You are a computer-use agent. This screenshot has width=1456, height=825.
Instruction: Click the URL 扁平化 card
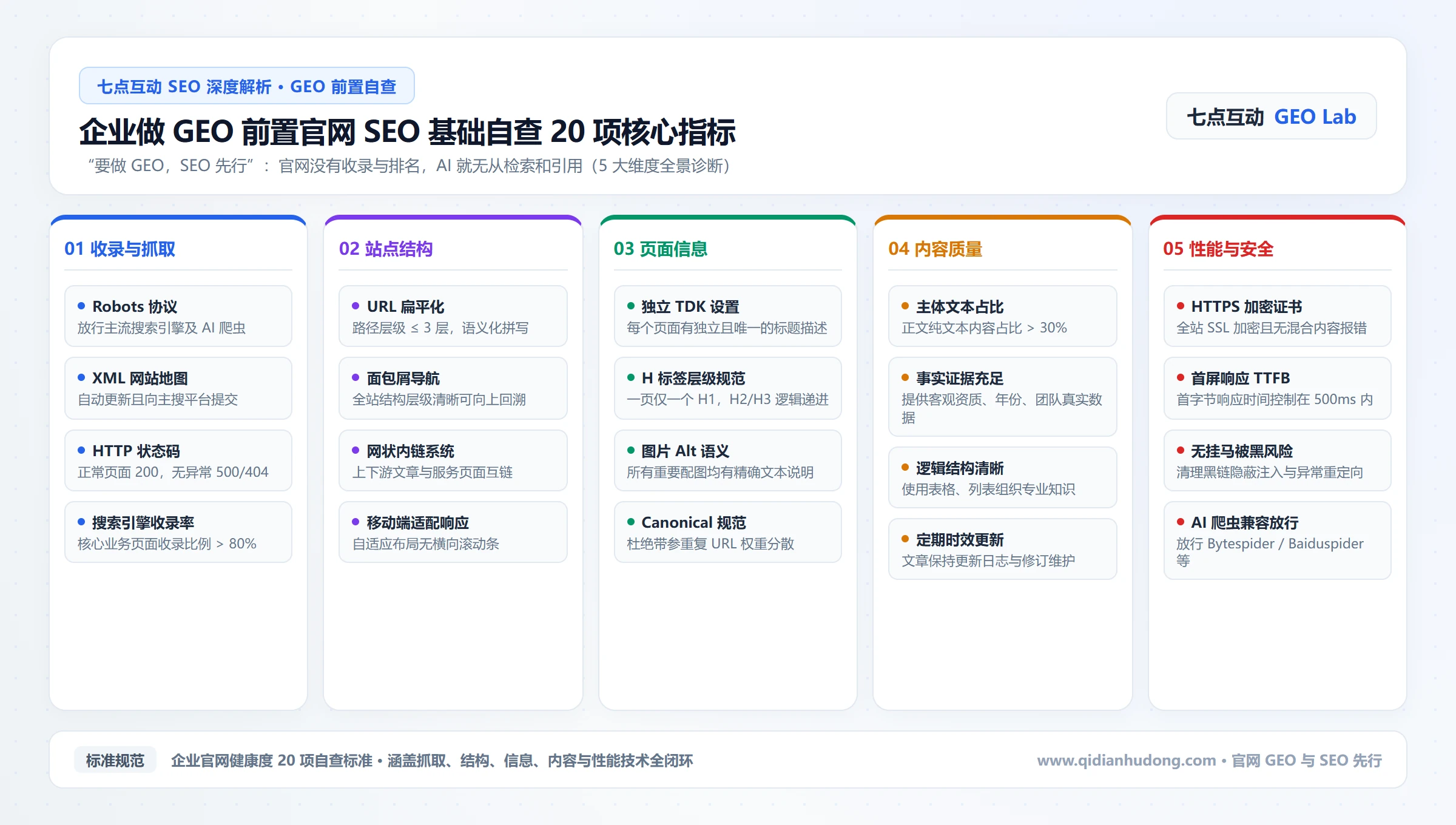point(453,316)
